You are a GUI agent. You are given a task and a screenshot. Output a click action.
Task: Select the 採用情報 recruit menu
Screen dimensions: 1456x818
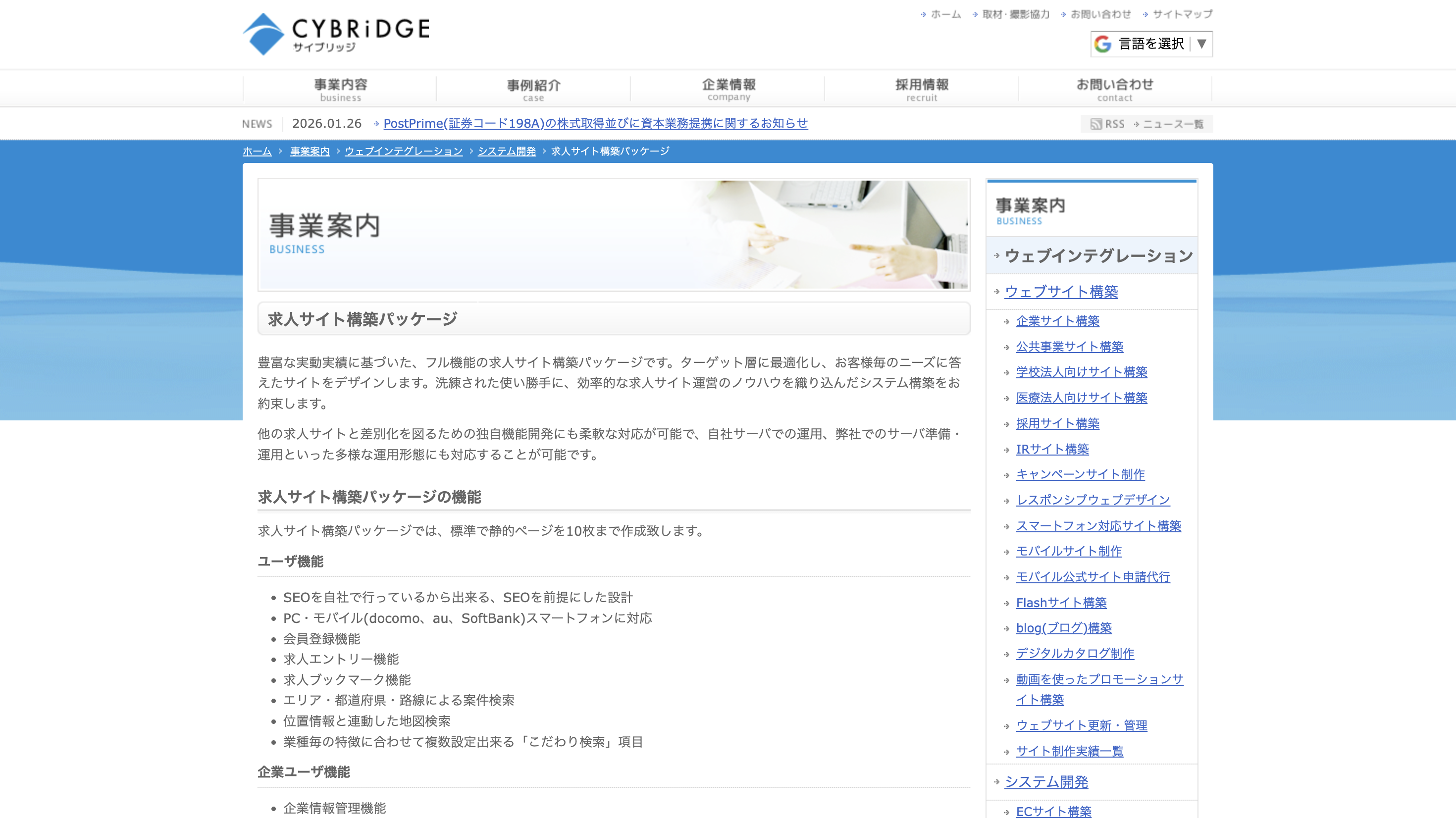(921, 88)
